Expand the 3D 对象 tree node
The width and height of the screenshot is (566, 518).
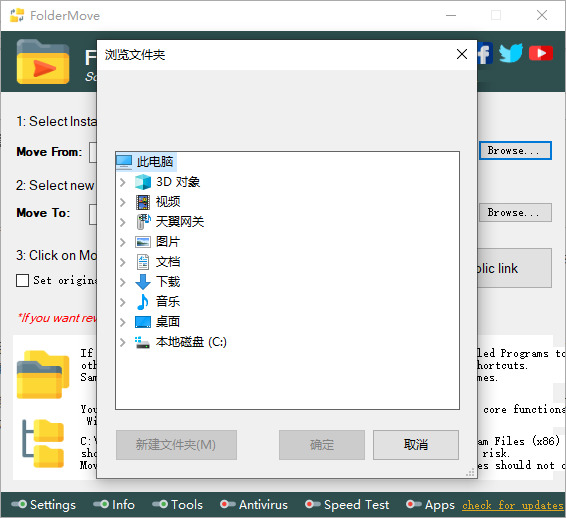[x=123, y=182]
